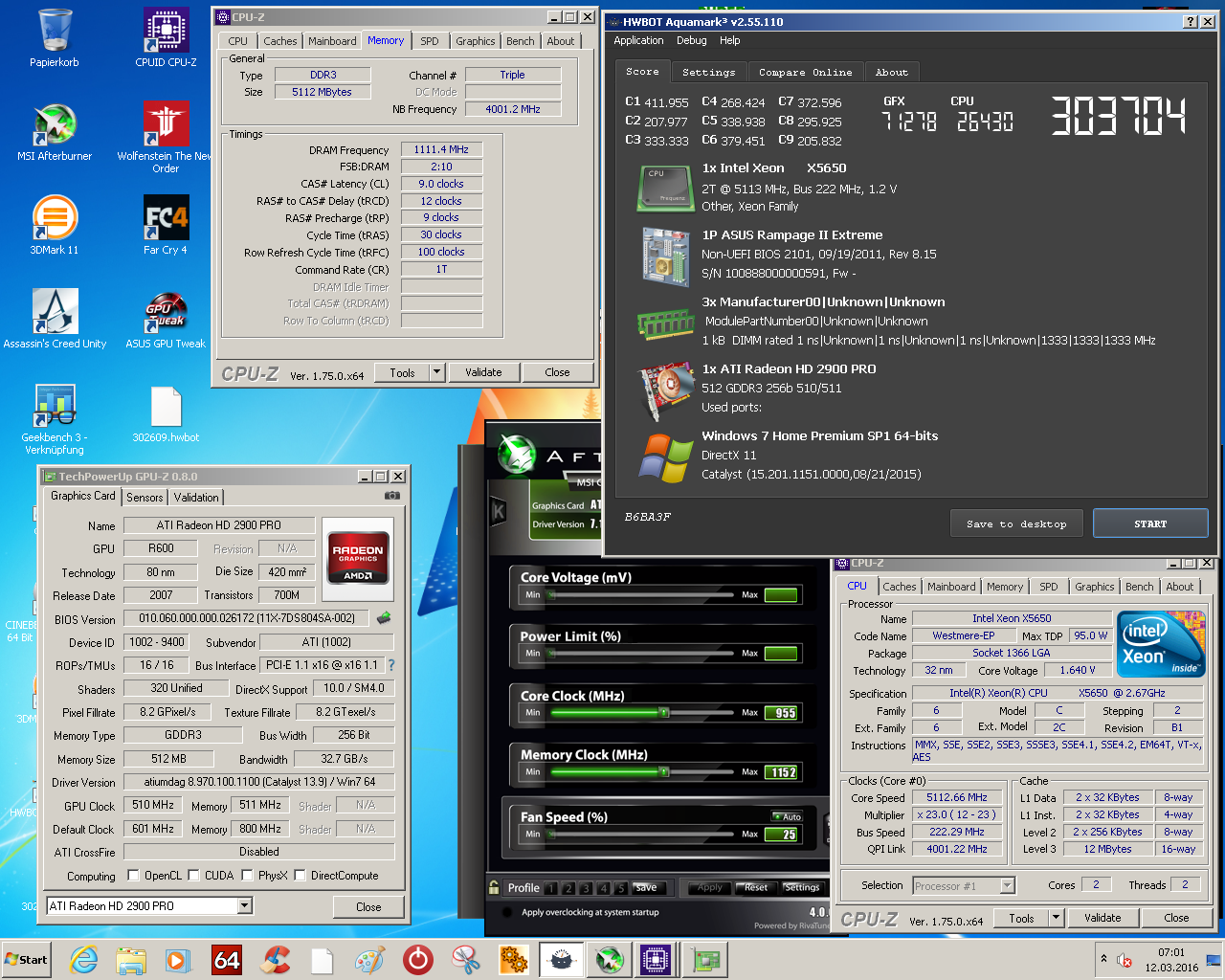Open the Tools dropdown arrow in top CPU-Z
1225x980 pixels.
tap(436, 372)
